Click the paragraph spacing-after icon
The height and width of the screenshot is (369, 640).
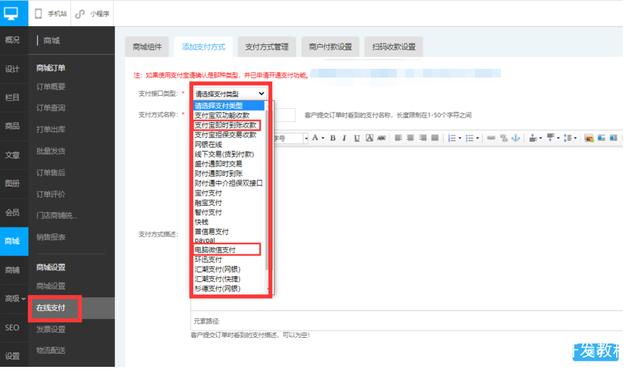[551, 138]
